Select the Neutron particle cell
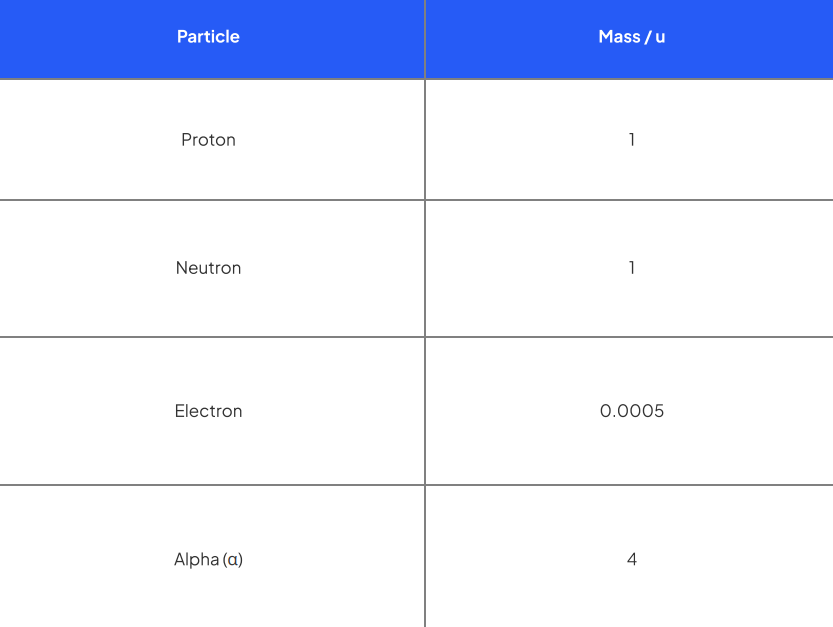This screenshot has height=627, width=833. (x=208, y=268)
